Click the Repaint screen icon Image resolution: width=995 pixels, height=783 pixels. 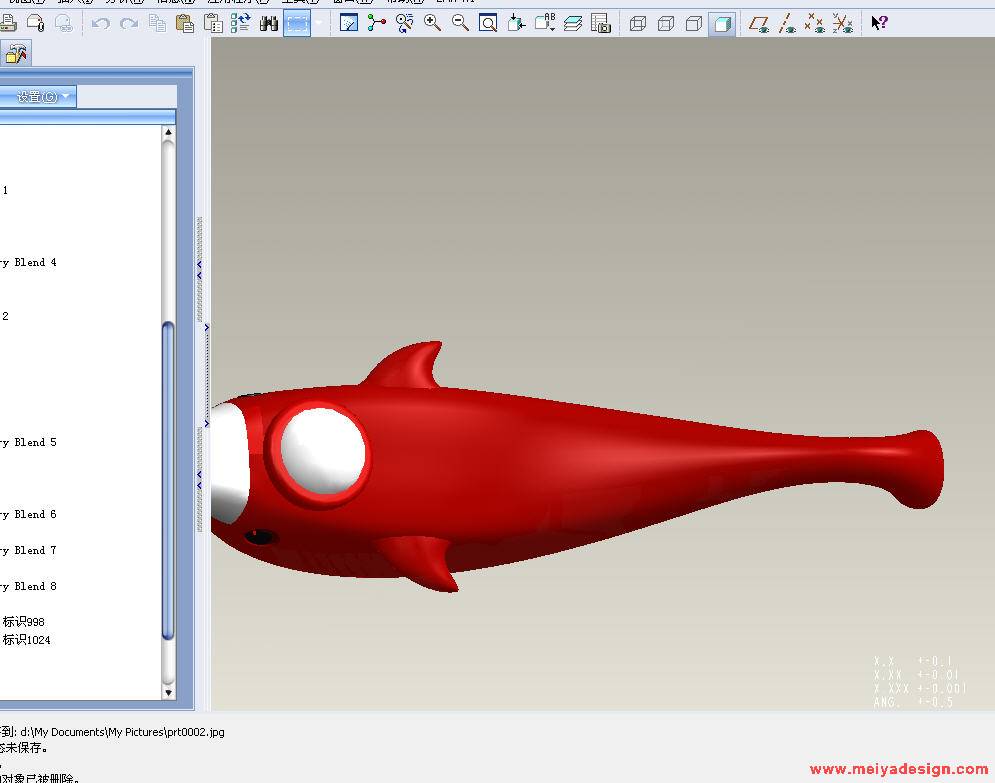pos(348,23)
